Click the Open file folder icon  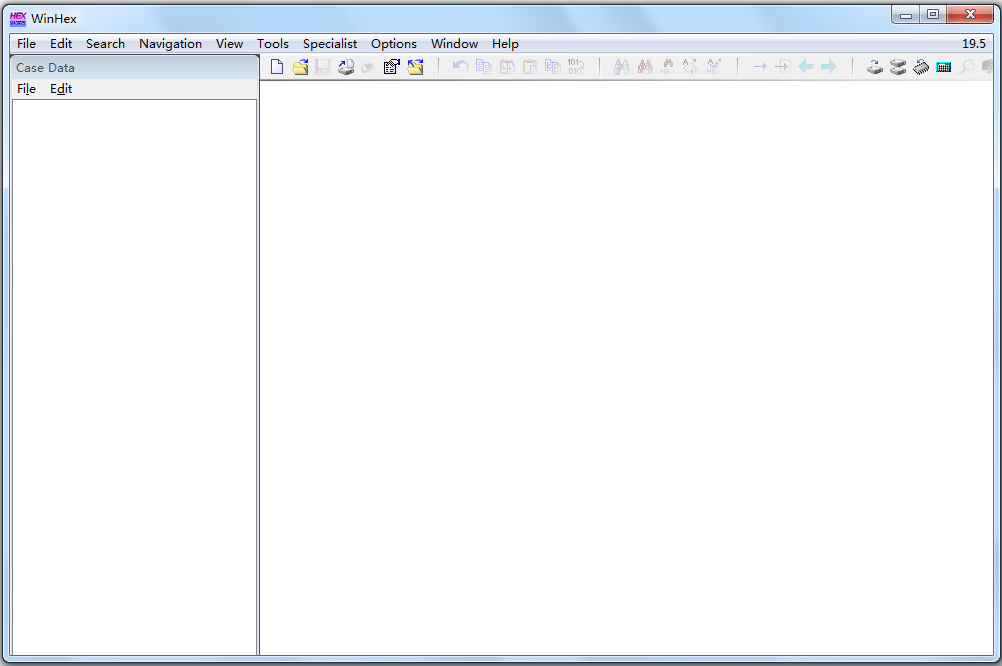pos(300,66)
